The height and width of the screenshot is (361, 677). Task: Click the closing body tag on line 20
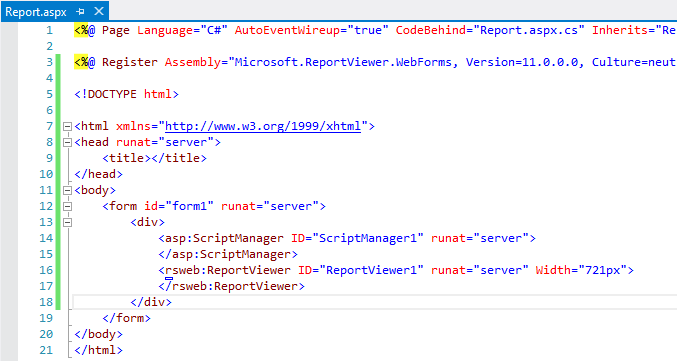(x=98, y=334)
